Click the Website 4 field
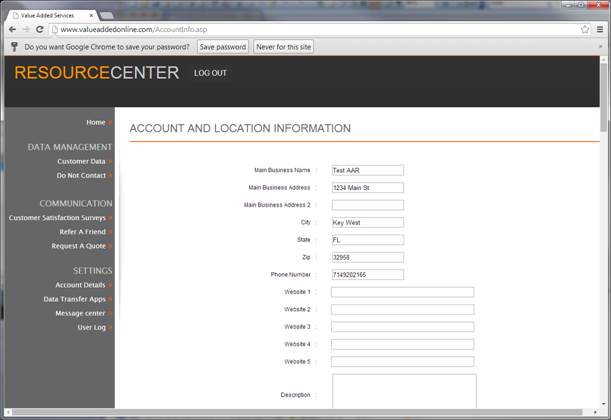 (403, 344)
